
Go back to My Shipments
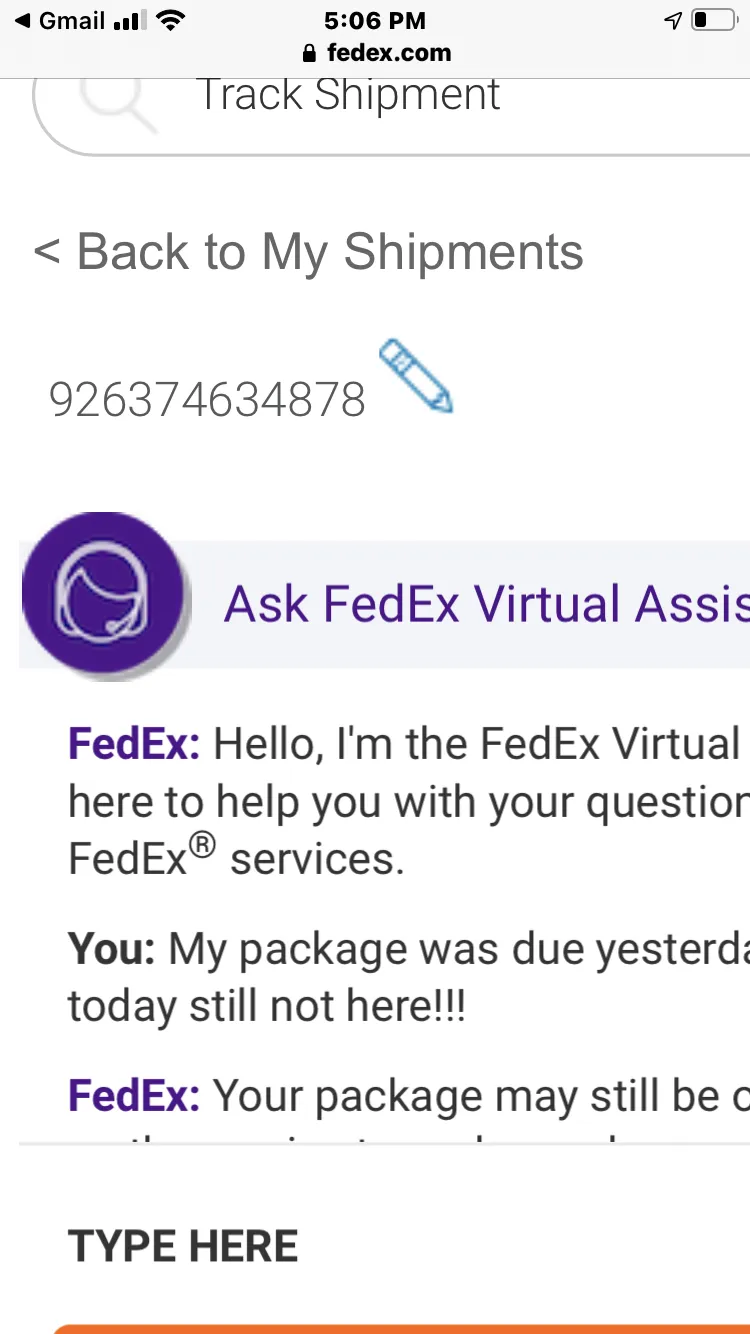point(308,251)
